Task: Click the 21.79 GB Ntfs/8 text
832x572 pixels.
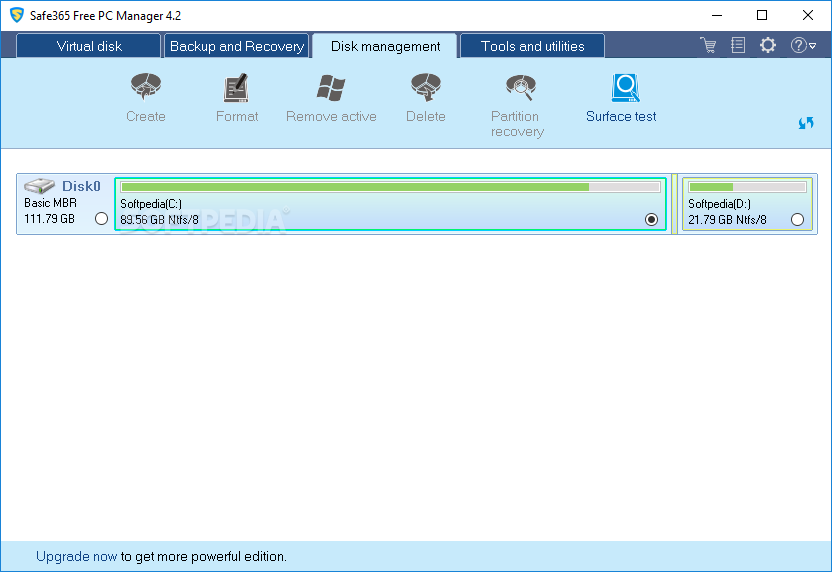Action: (727, 220)
